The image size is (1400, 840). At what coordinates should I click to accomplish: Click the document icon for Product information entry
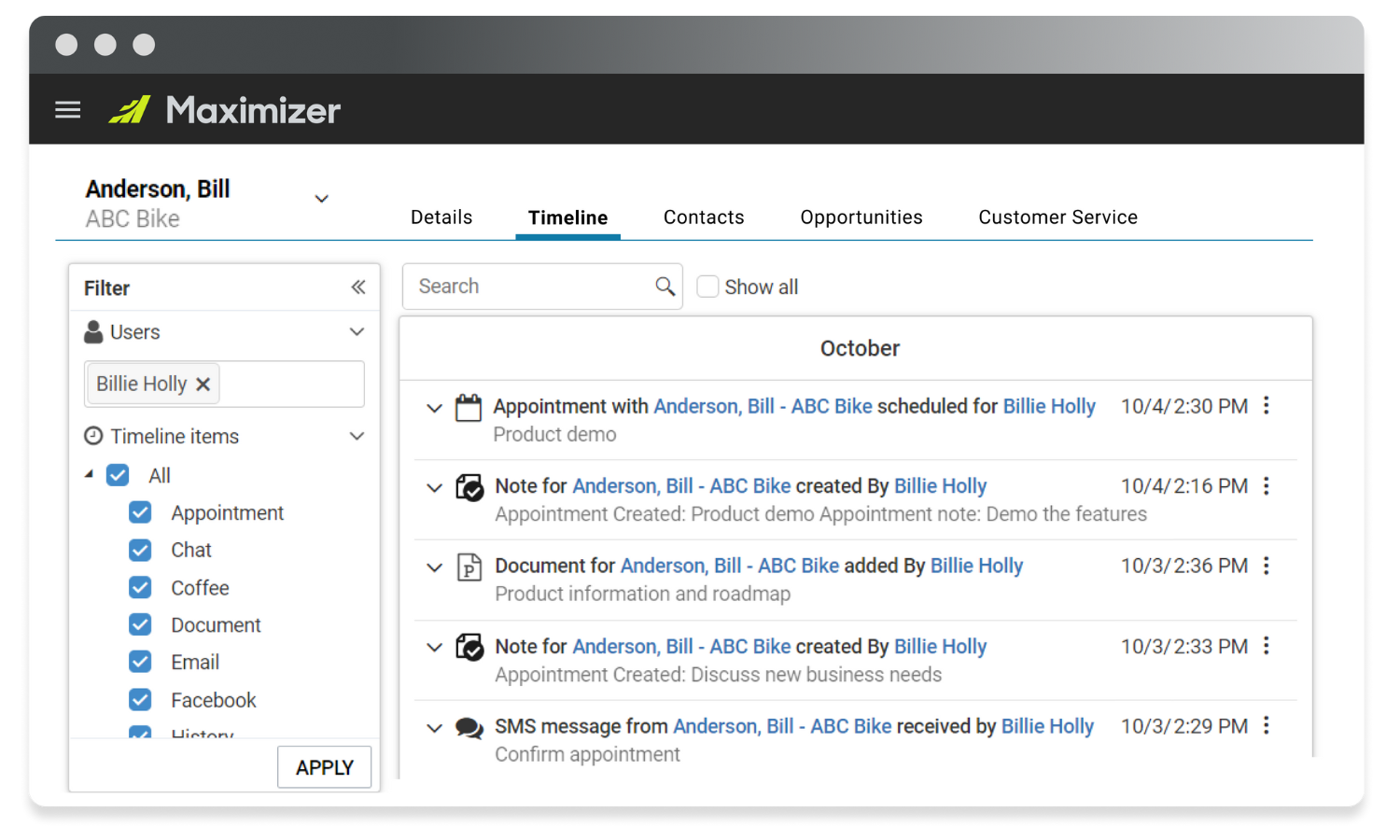(x=469, y=567)
